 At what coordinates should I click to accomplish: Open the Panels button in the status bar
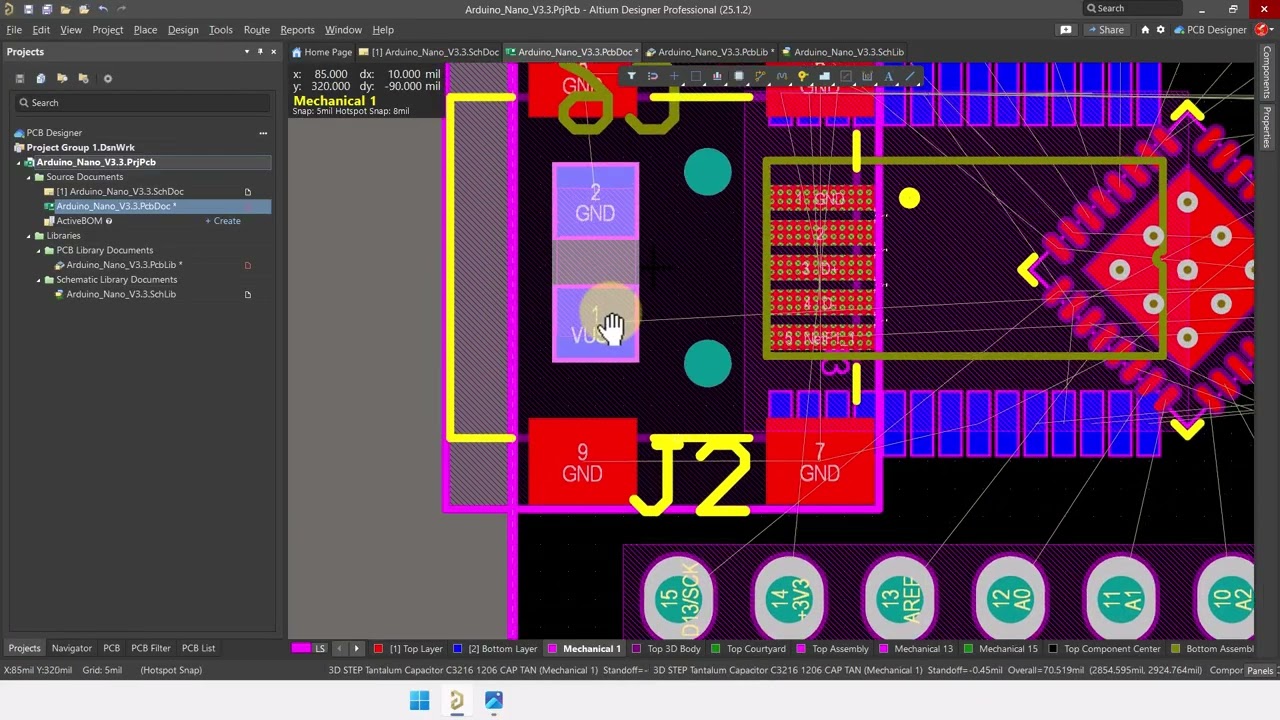tap(1261, 670)
